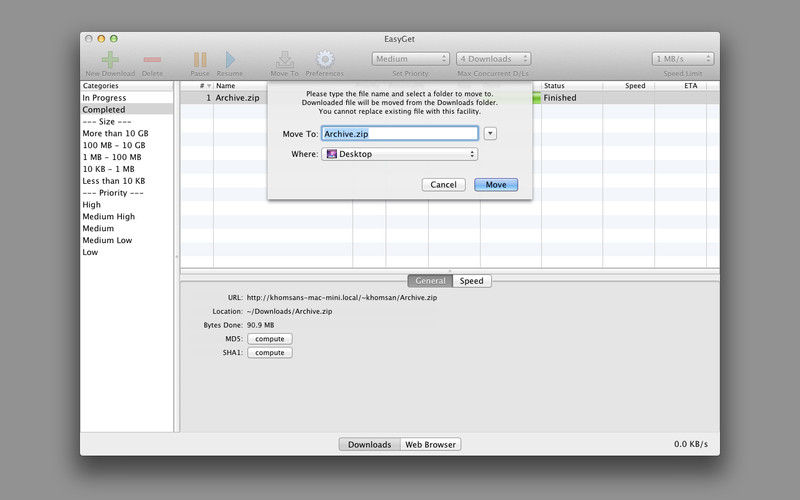The image size is (800, 500).
Task: Click the Move button
Action: click(x=496, y=185)
